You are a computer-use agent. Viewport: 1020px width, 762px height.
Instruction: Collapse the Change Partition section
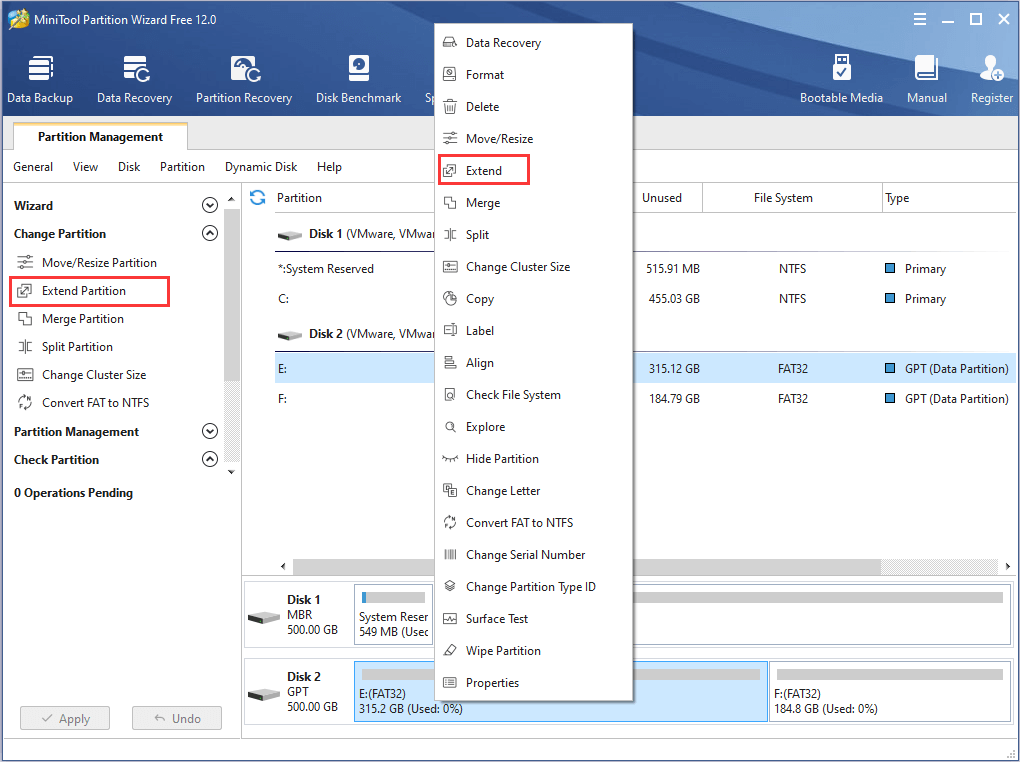point(209,233)
